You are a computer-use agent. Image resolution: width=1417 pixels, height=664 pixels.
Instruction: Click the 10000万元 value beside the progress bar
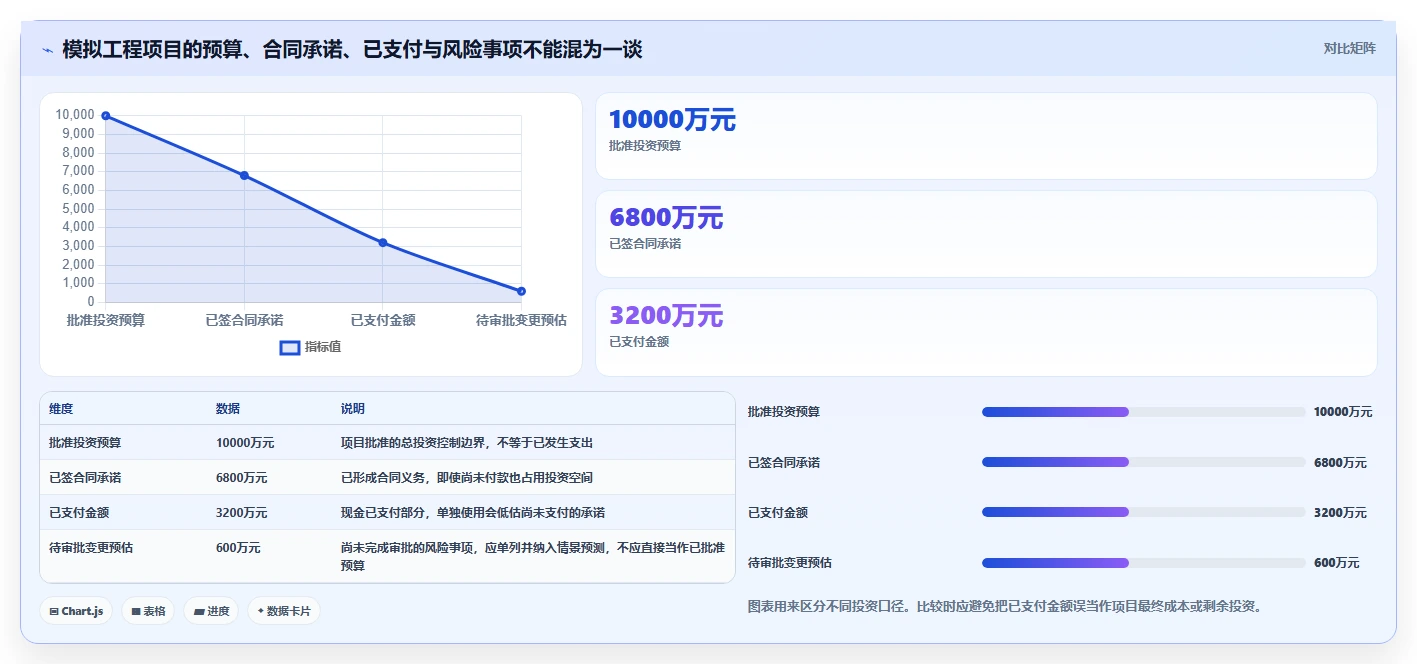1343,412
